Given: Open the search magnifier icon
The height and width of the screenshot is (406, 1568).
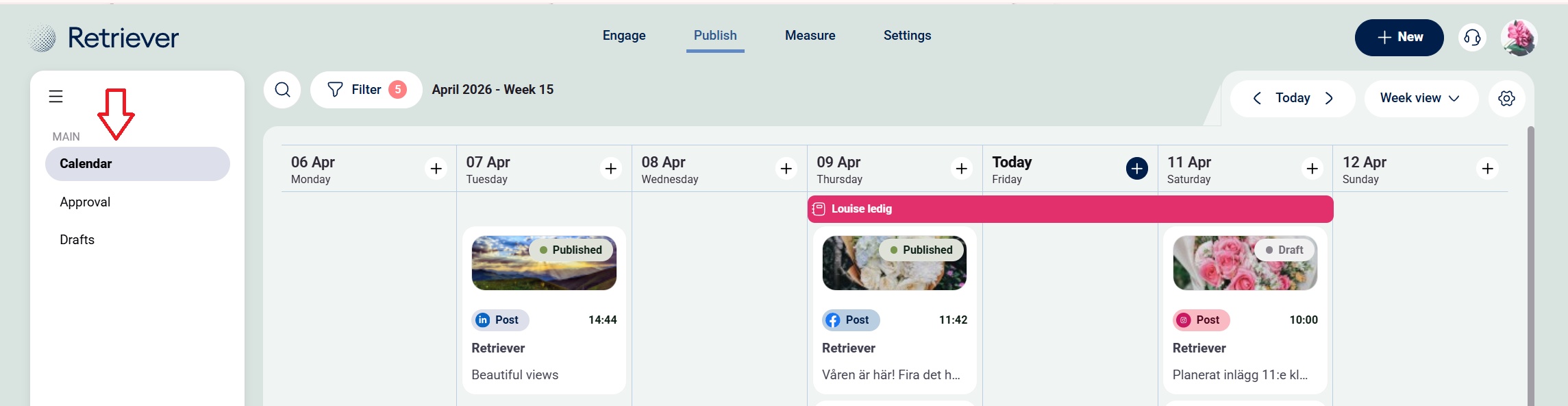Looking at the screenshot, I should 282,90.
